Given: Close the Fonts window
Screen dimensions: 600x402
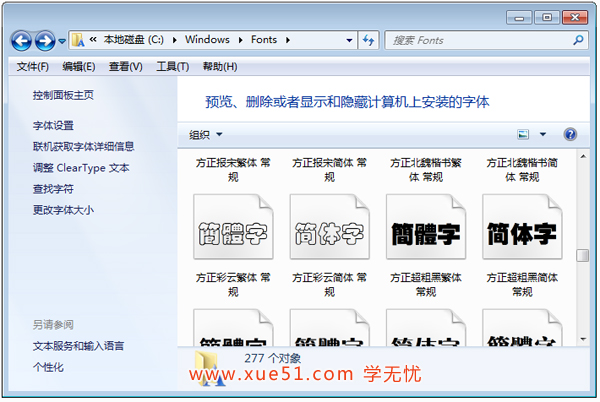Looking at the screenshot, I should point(575,18).
